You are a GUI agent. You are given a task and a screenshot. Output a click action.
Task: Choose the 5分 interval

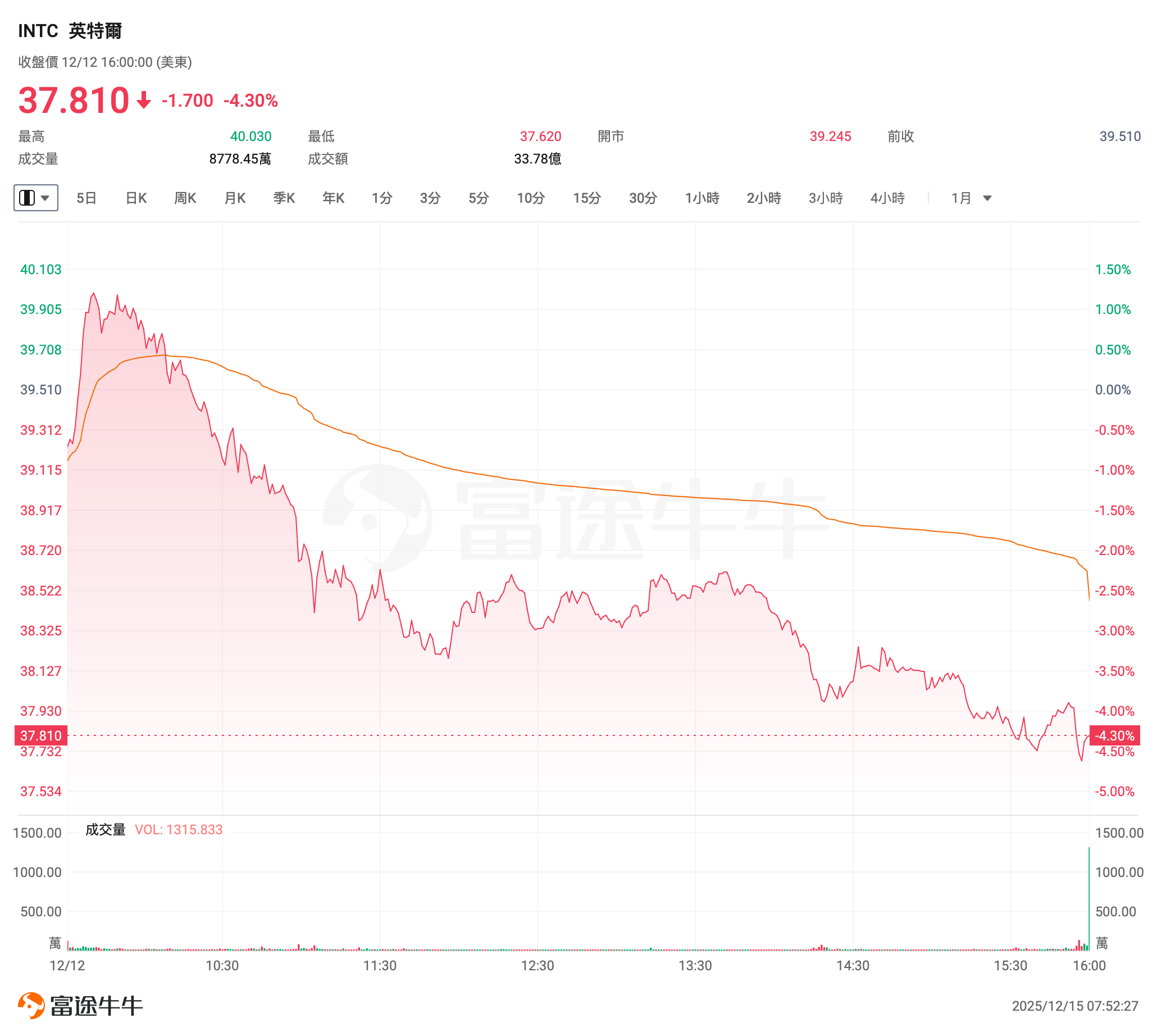click(x=479, y=198)
